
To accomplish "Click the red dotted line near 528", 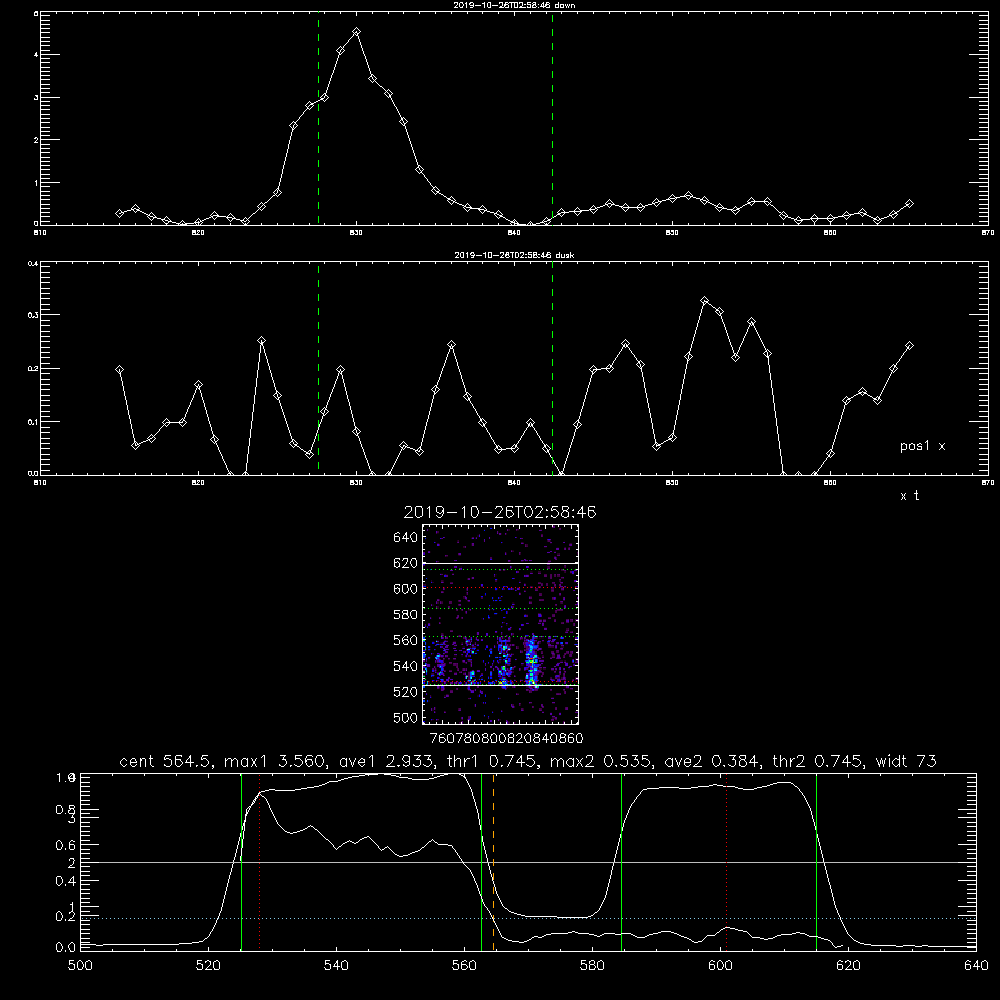I will (x=260, y=862).
